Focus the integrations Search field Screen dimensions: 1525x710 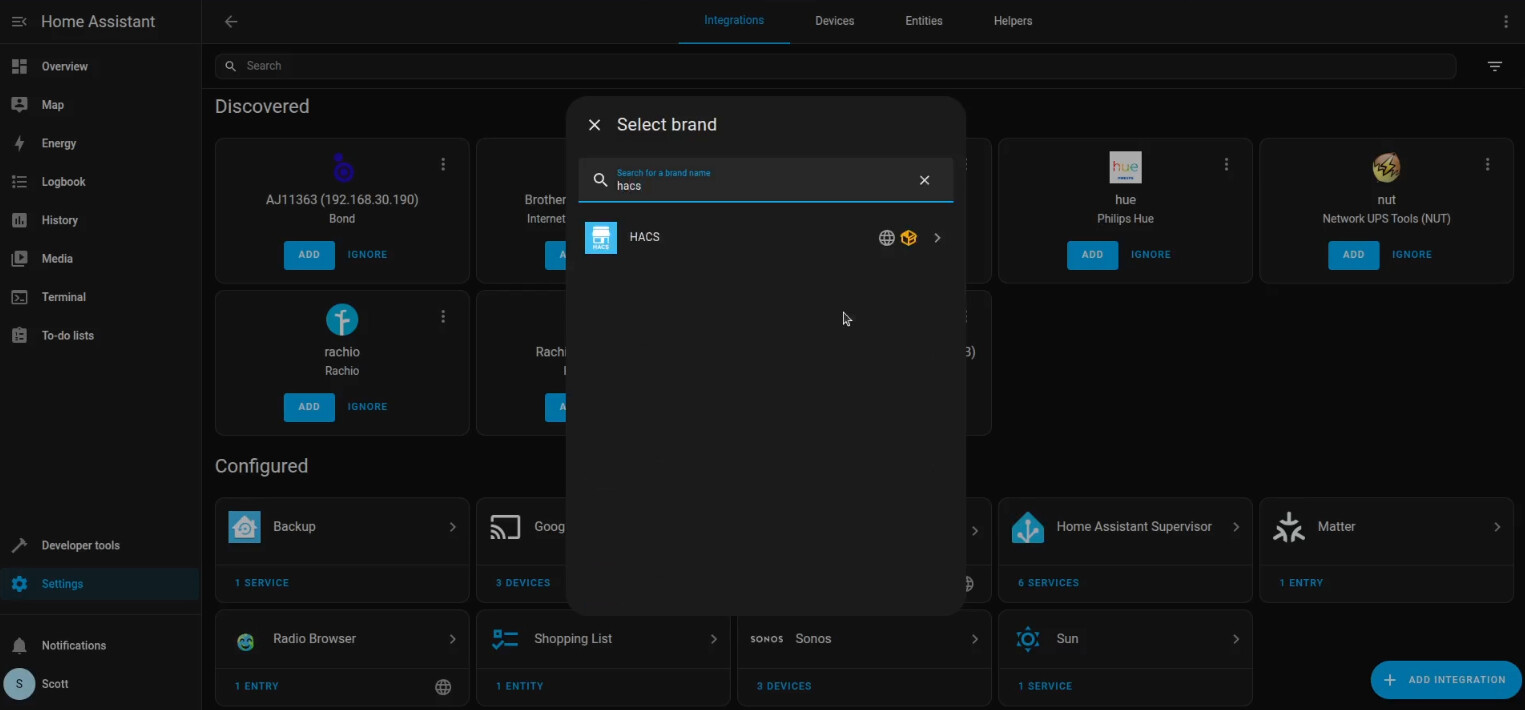(836, 66)
